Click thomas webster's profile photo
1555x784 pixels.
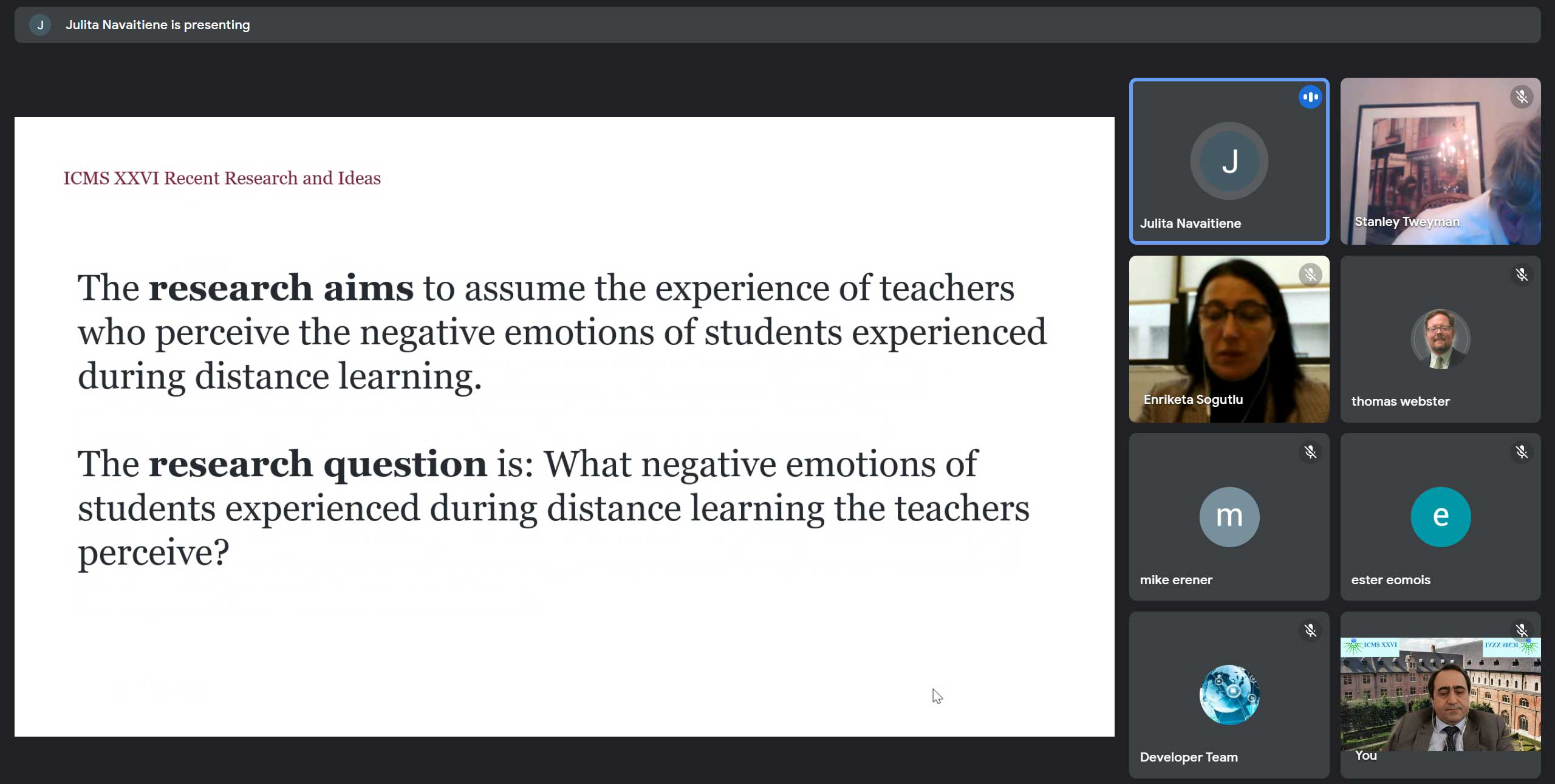tap(1440, 339)
